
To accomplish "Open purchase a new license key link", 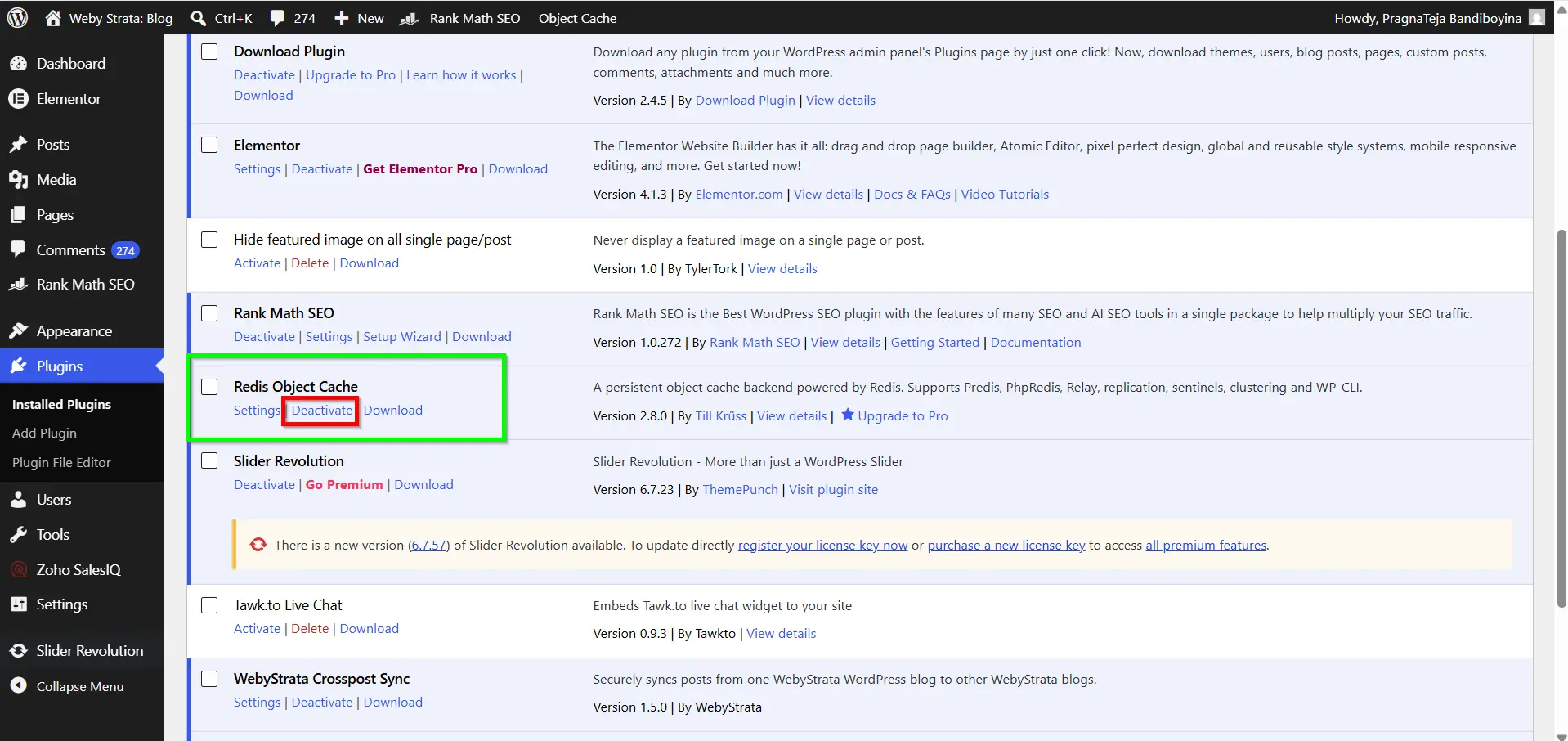I will (1006, 545).
